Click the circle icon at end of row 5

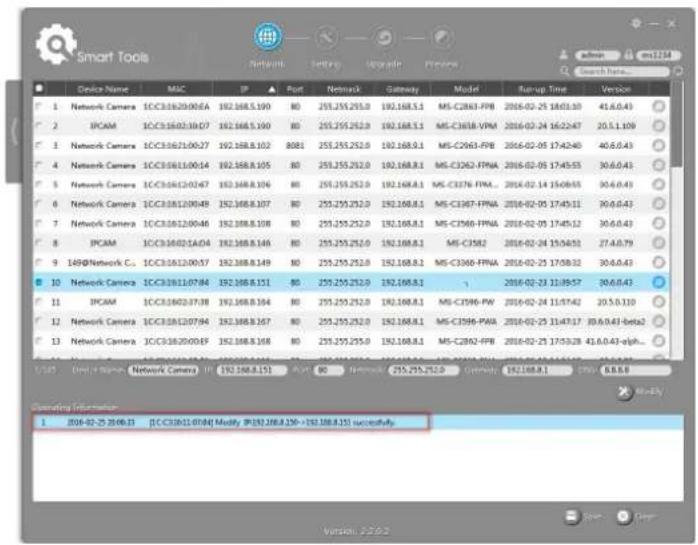659,184
